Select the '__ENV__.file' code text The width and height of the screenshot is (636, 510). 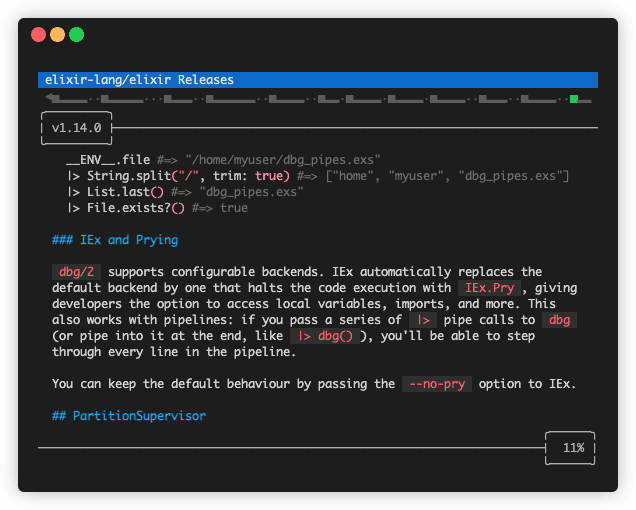click(108, 160)
